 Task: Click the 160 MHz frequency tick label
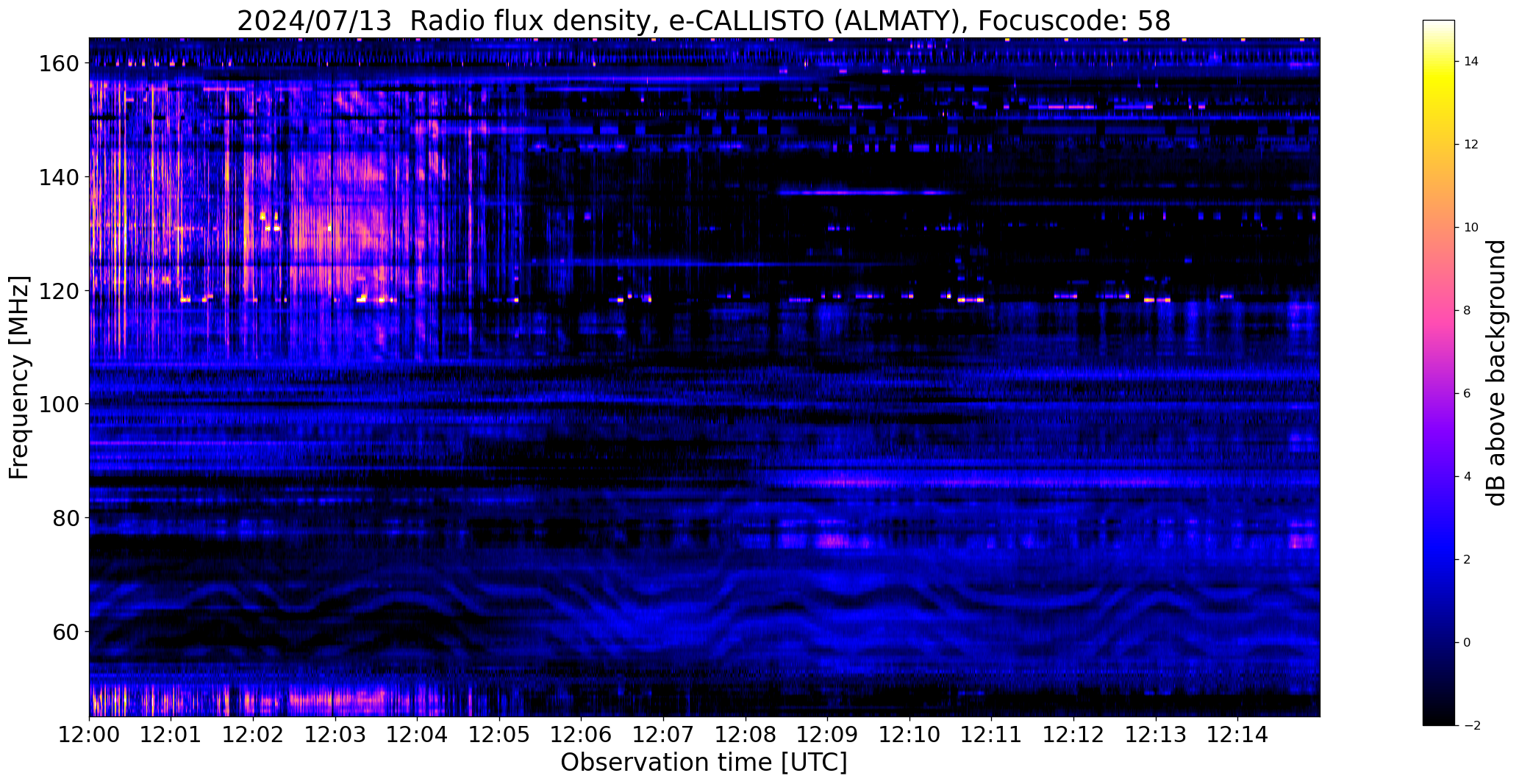click(60, 64)
